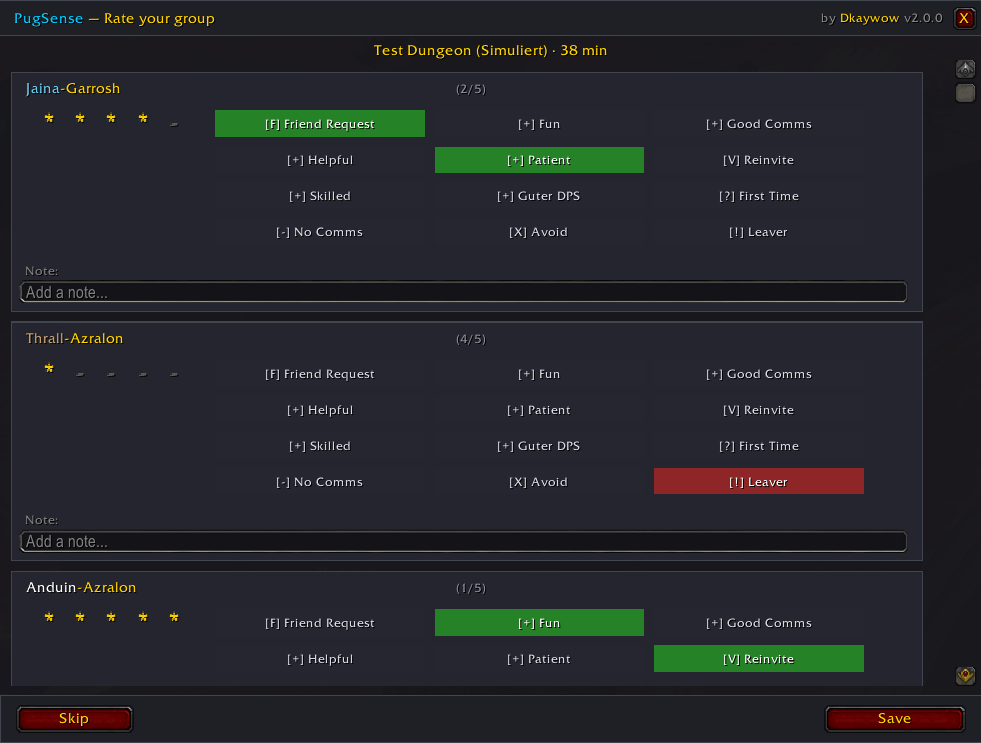Focus the note field for Jaina-Garrosh
The width and height of the screenshot is (981, 743).
point(464,292)
